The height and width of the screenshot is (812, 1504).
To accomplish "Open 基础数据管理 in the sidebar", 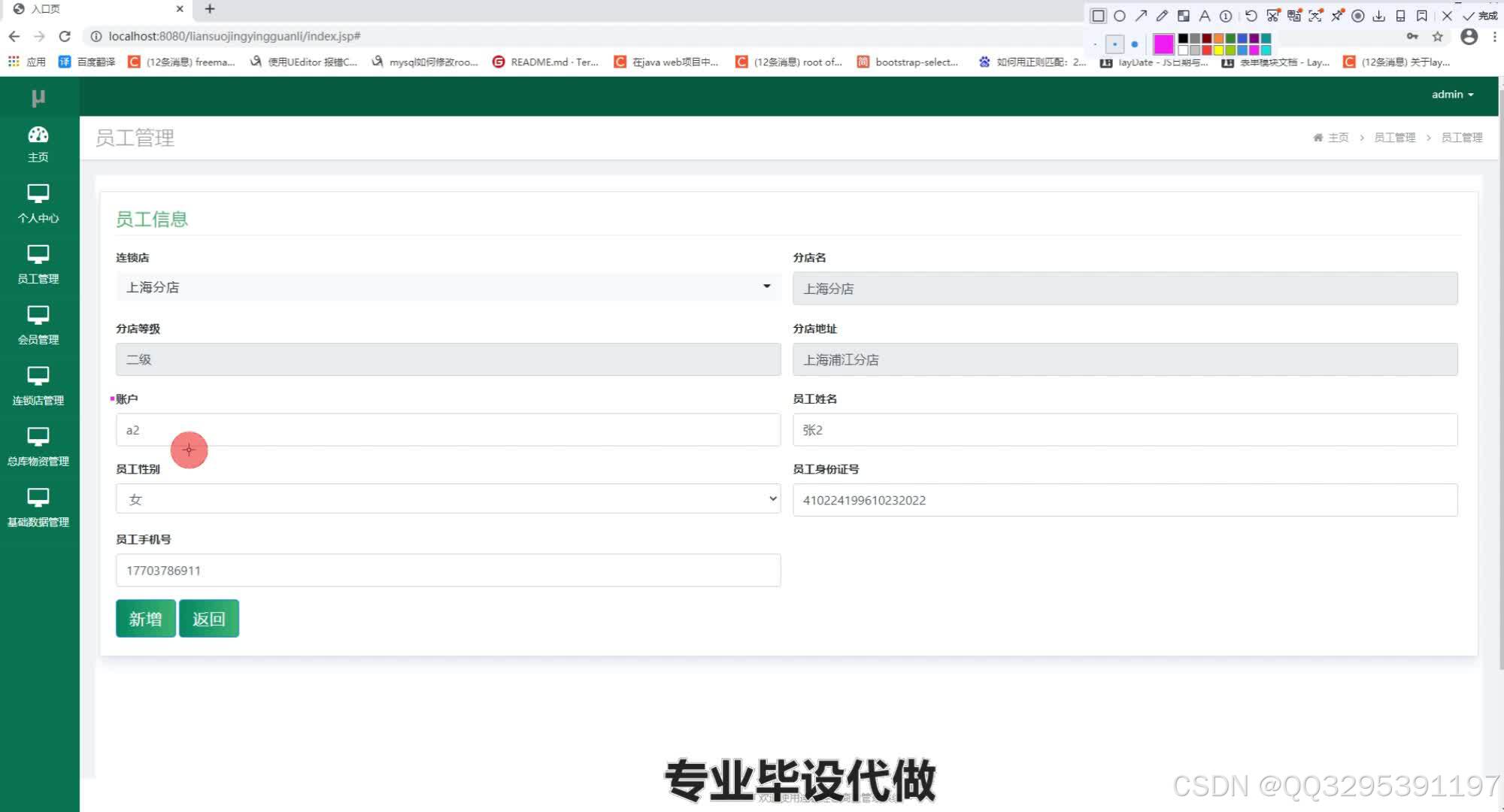I will [x=38, y=509].
